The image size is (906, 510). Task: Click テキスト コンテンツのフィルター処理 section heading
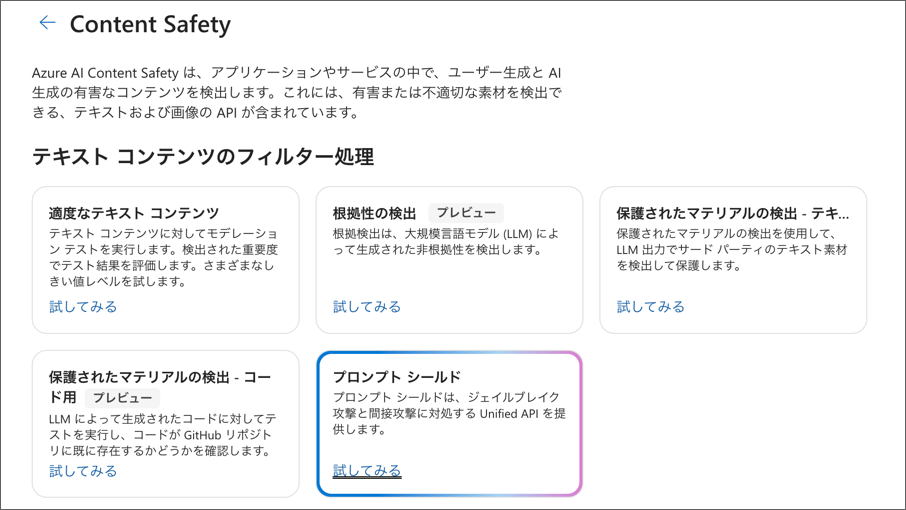[x=203, y=157]
